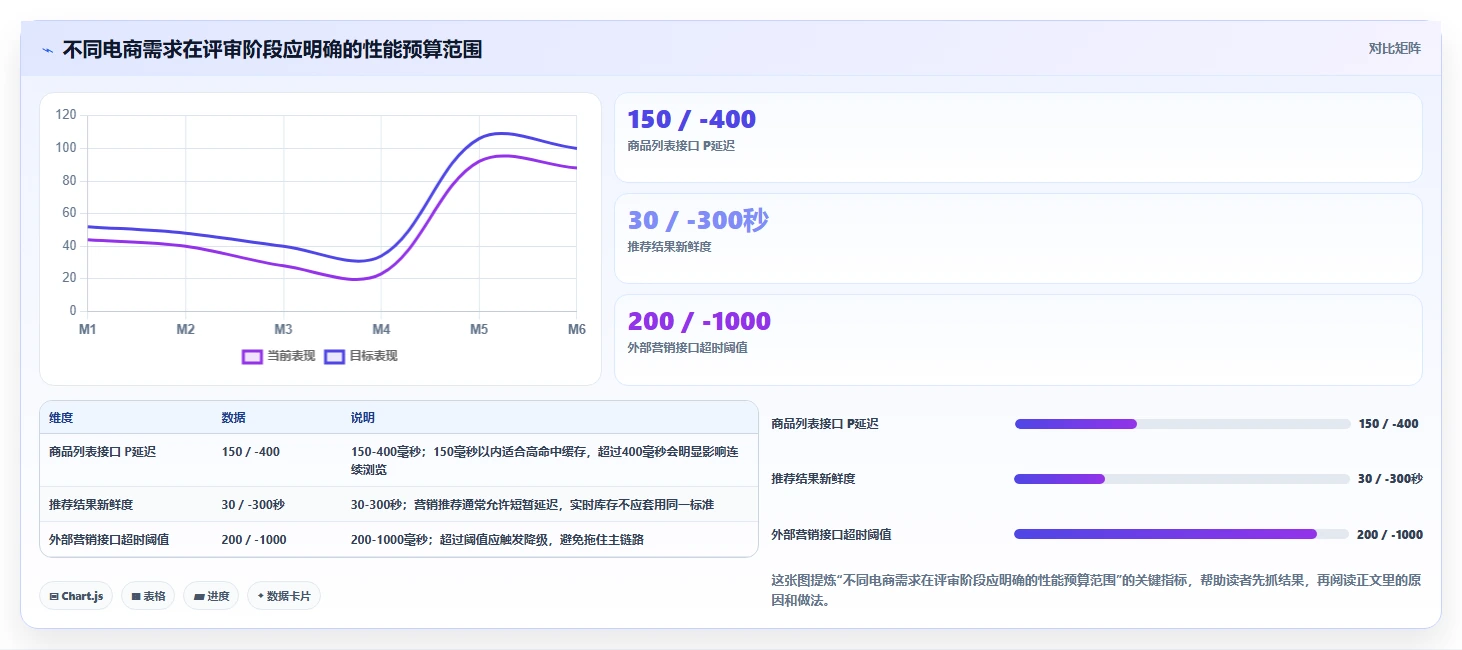The image size is (1462, 650).
Task: Click progress label 外部营销接口超时阈值
Action: pyautogui.click(x=831, y=534)
